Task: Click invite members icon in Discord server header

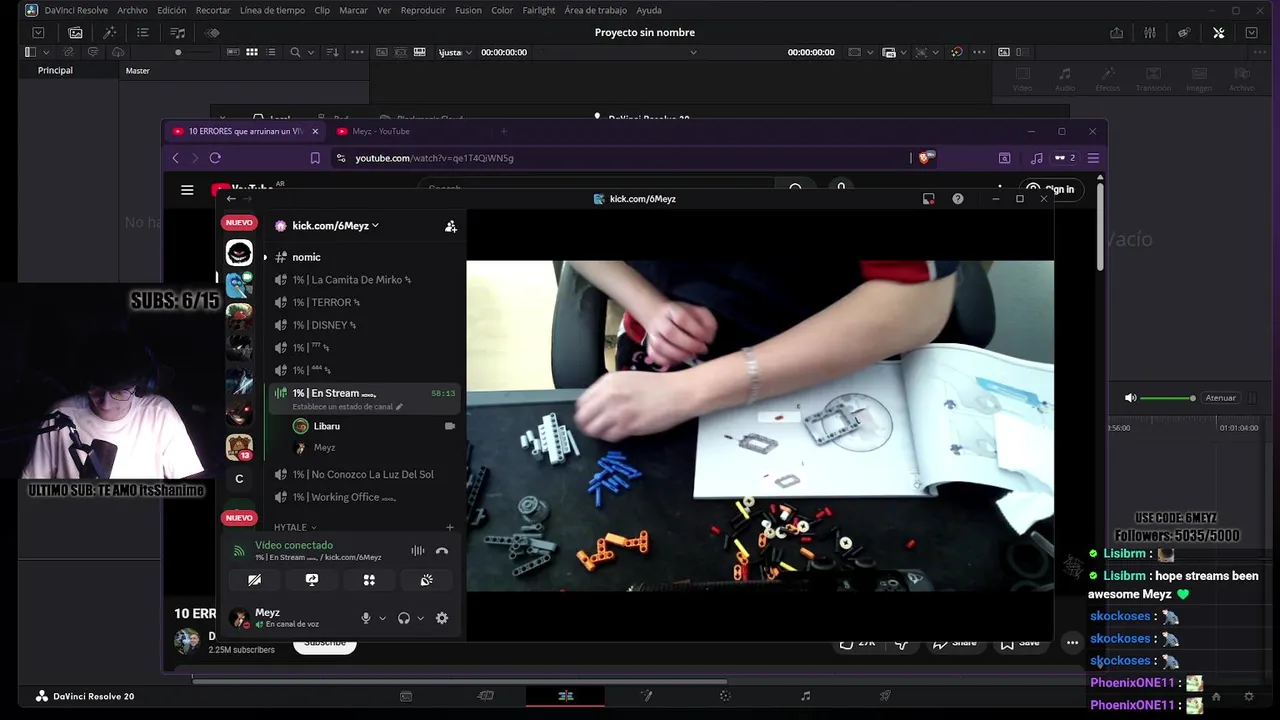Action: coord(451,226)
